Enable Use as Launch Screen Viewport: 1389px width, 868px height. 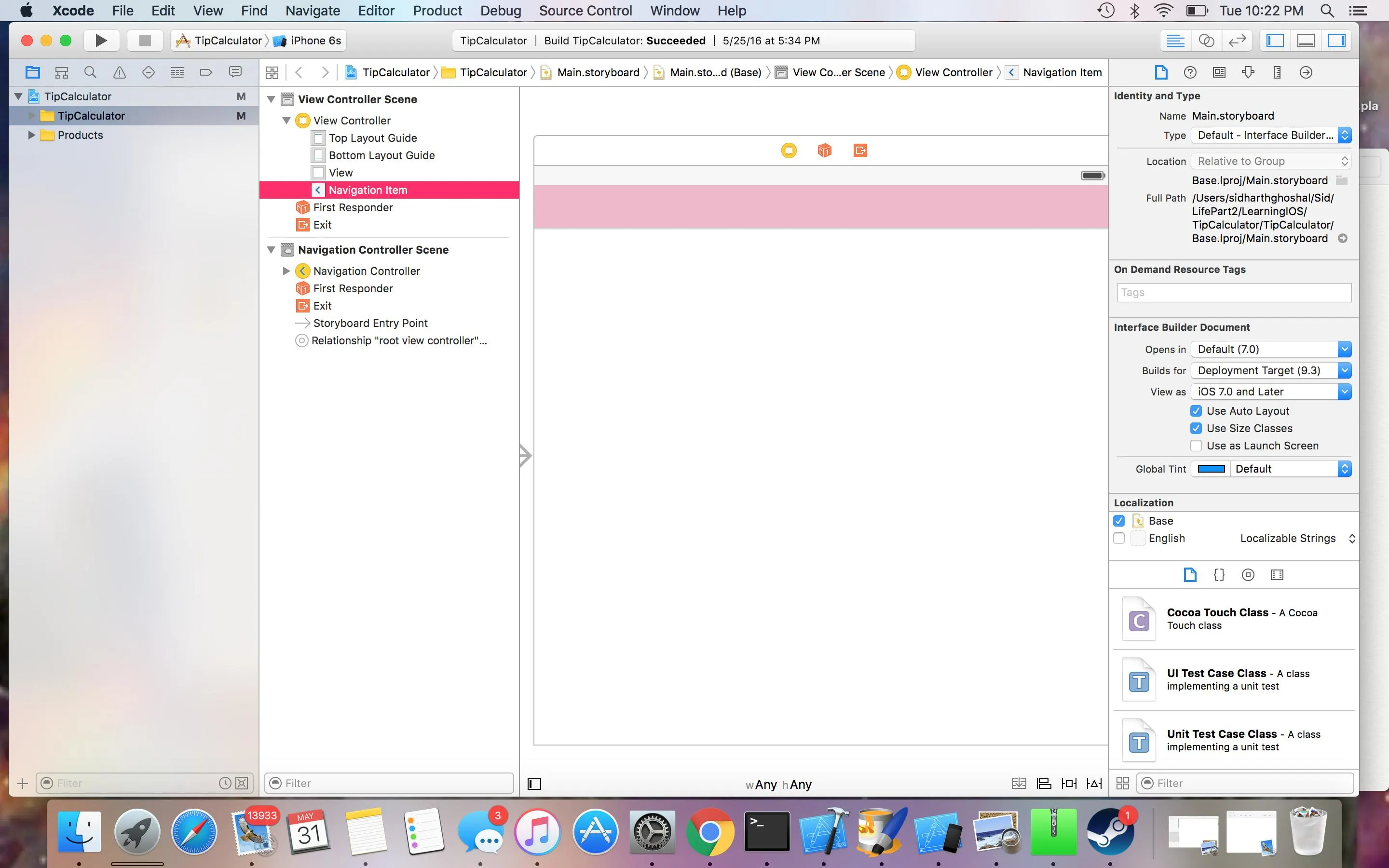pyautogui.click(x=1196, y=446)
